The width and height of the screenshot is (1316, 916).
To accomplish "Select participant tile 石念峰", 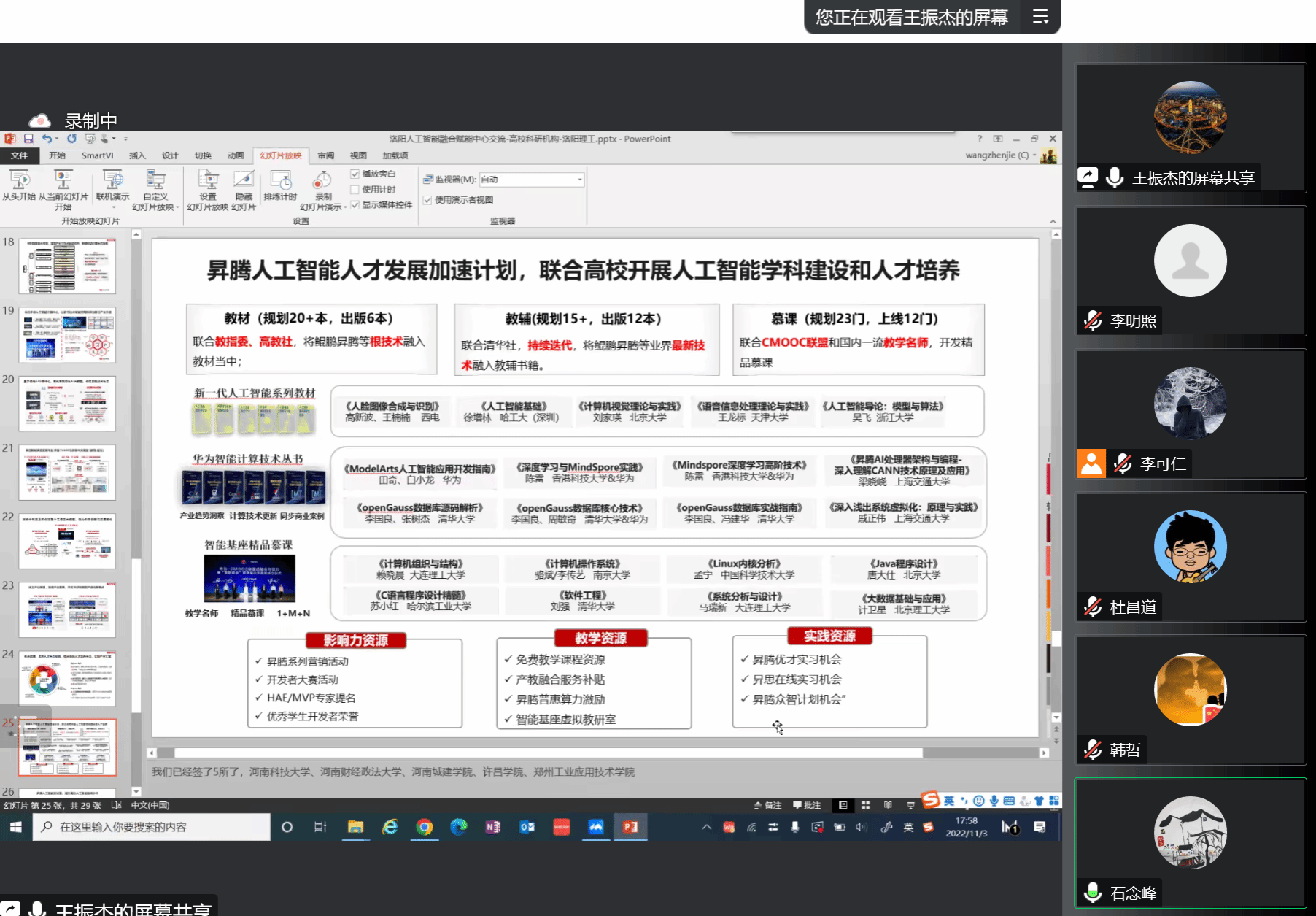I will coord(1191,843).
